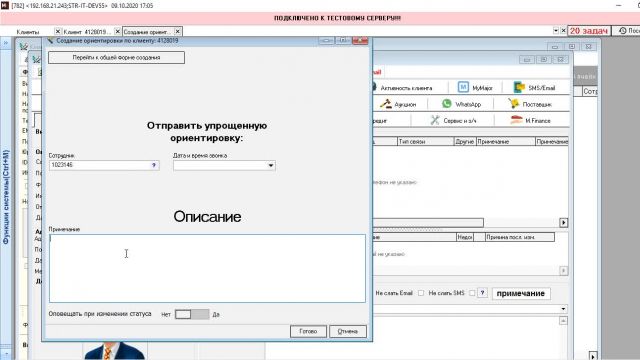Select the orientation creation tab
The image size is (640, 360).
(147, 32)
